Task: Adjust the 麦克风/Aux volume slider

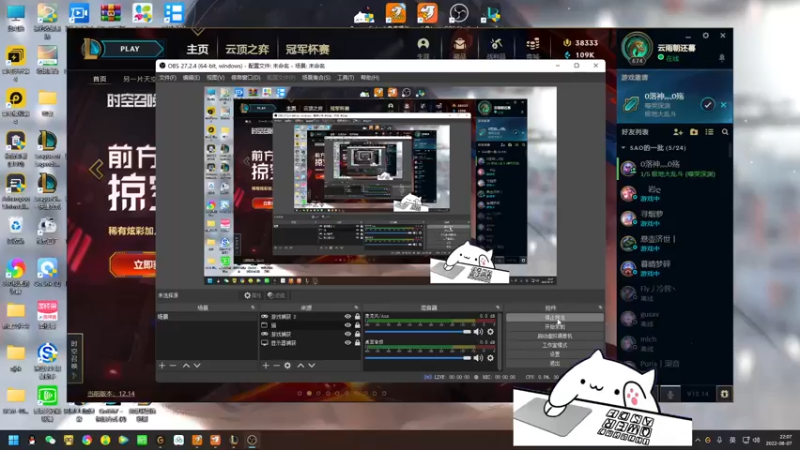Action: (x=418, y=332)
